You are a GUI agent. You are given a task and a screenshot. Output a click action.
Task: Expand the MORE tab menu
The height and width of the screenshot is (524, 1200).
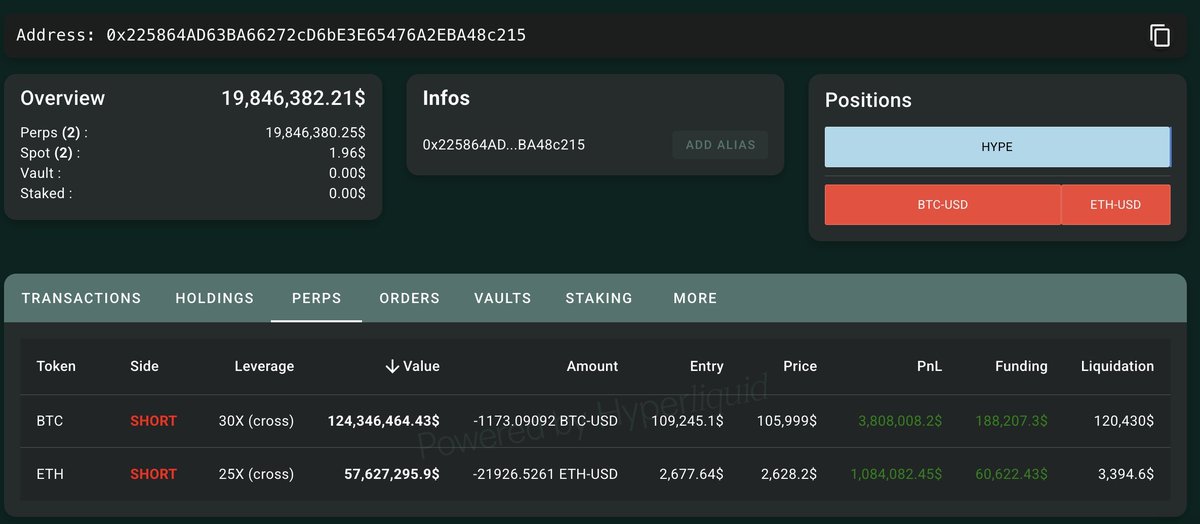(x=695, y=298)
